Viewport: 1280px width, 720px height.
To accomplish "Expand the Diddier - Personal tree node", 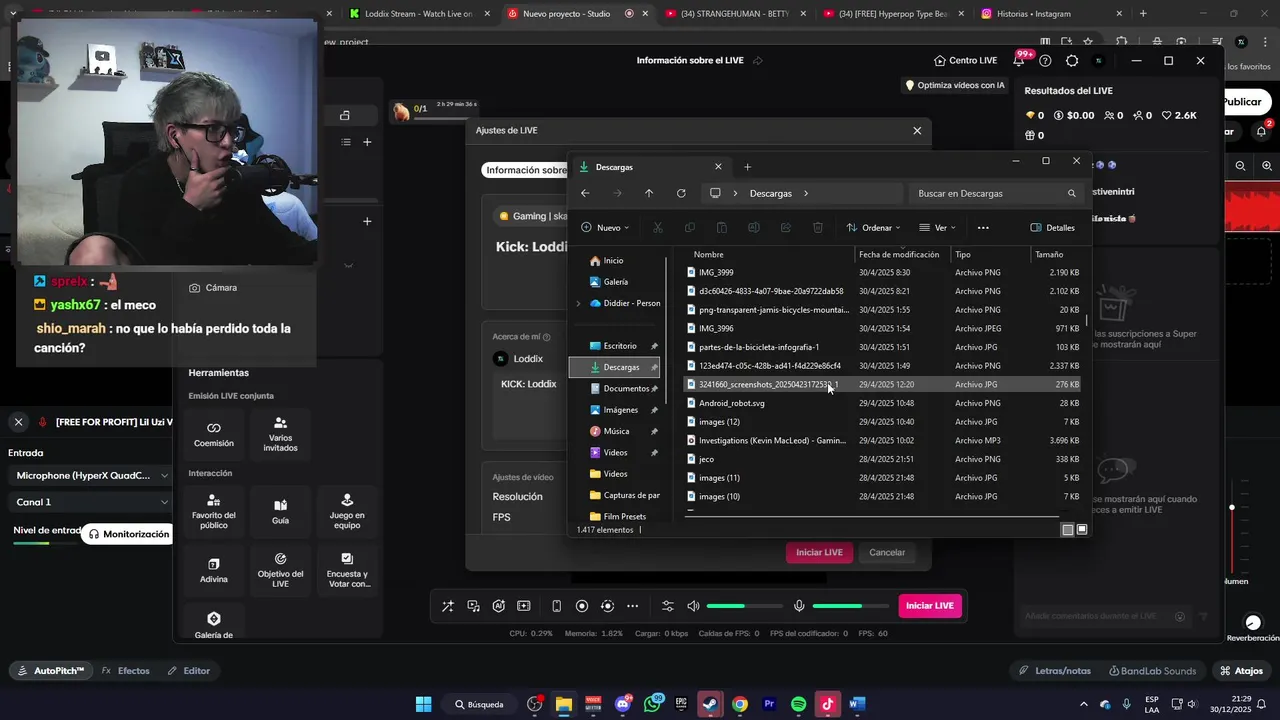I will coord(578,303).
